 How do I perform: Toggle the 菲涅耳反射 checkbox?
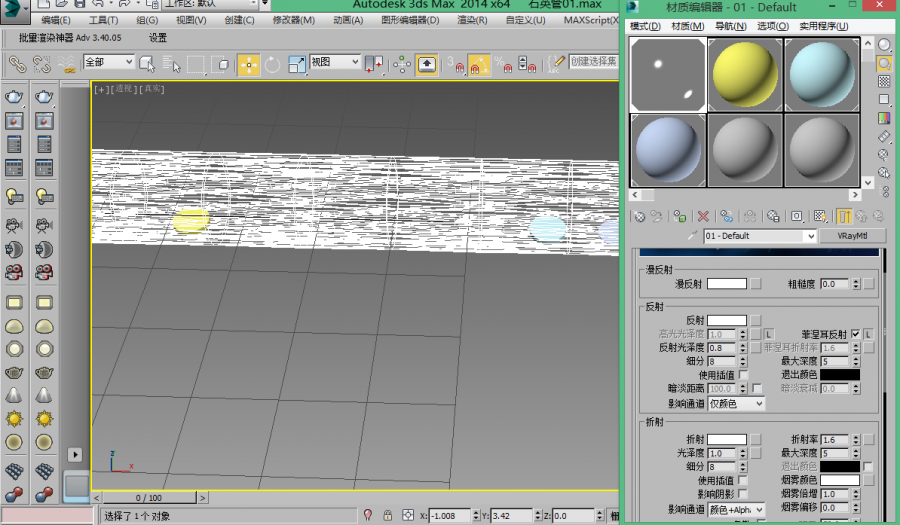pyautogui.click(x=855, y=333)
